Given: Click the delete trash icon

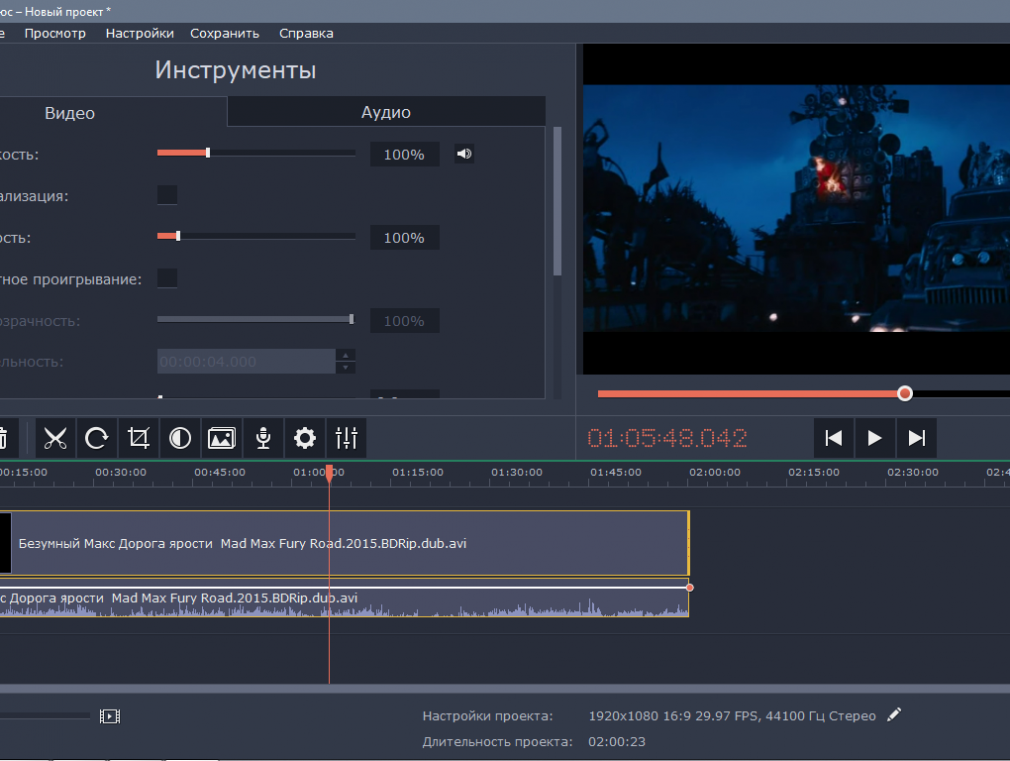Looking at the screenshot, I should [x=5, y=438].
